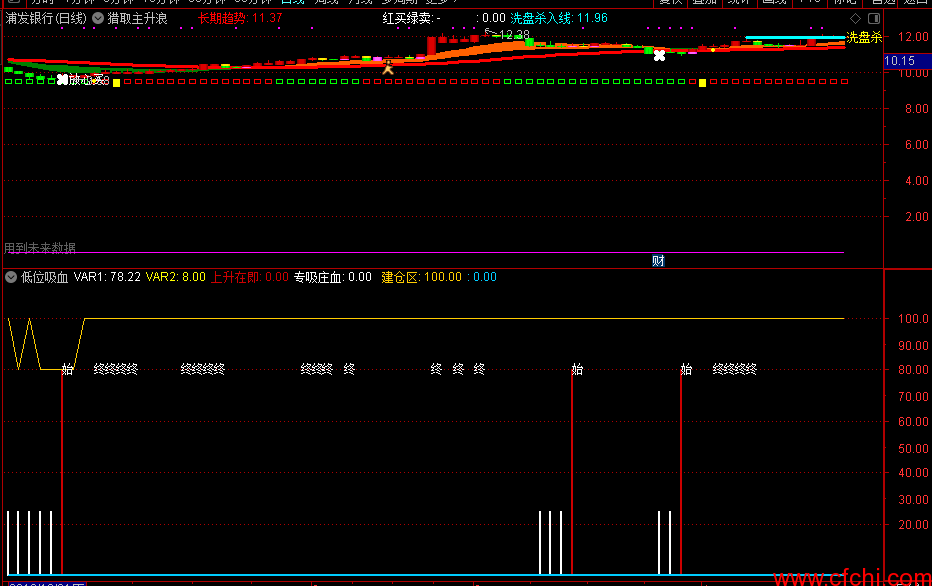Select the 建仓区: 100.00 readout
Screen dimensions: 932x586
(421, 277)
